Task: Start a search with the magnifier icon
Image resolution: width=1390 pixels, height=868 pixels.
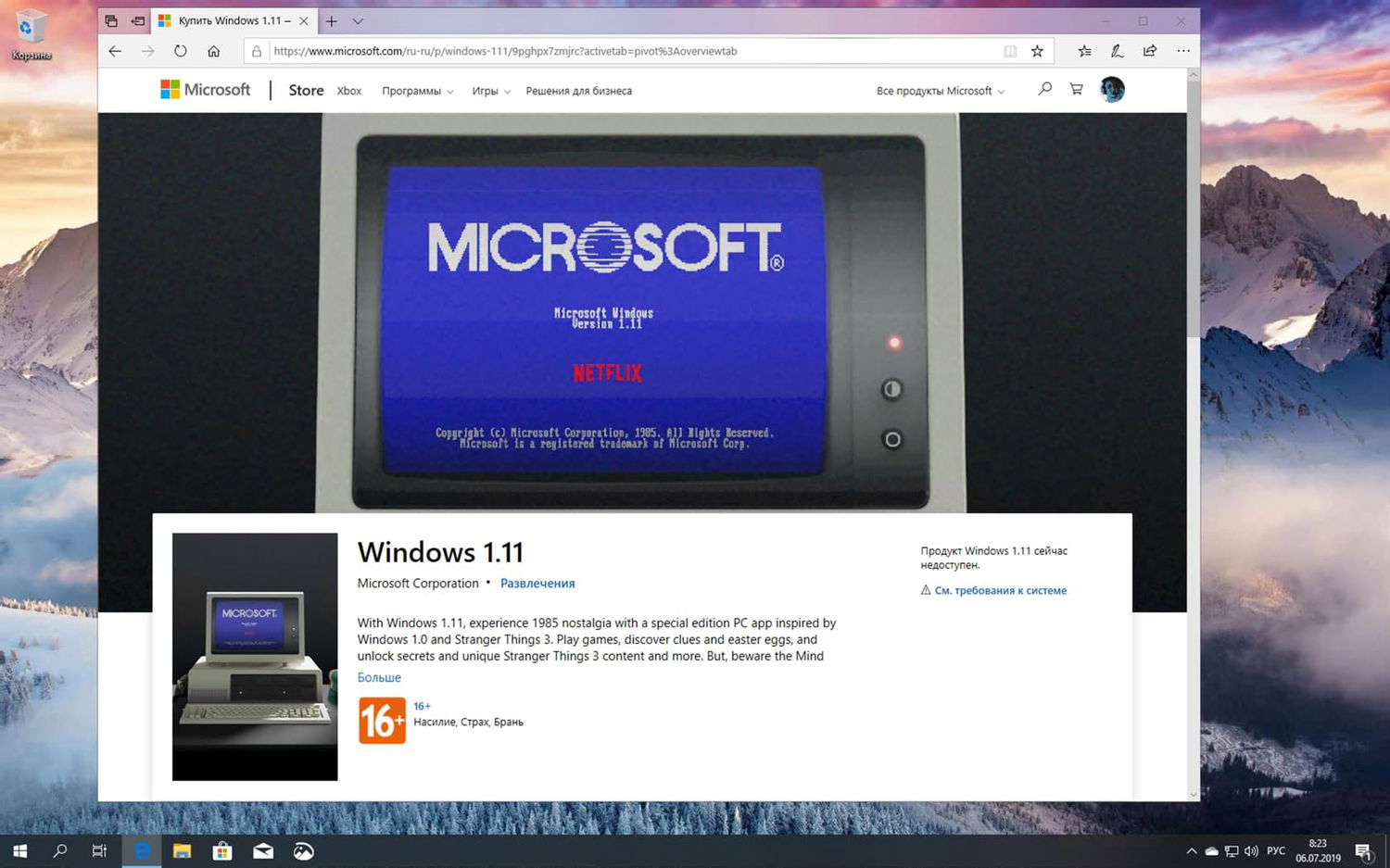Action: point(1044,89)
